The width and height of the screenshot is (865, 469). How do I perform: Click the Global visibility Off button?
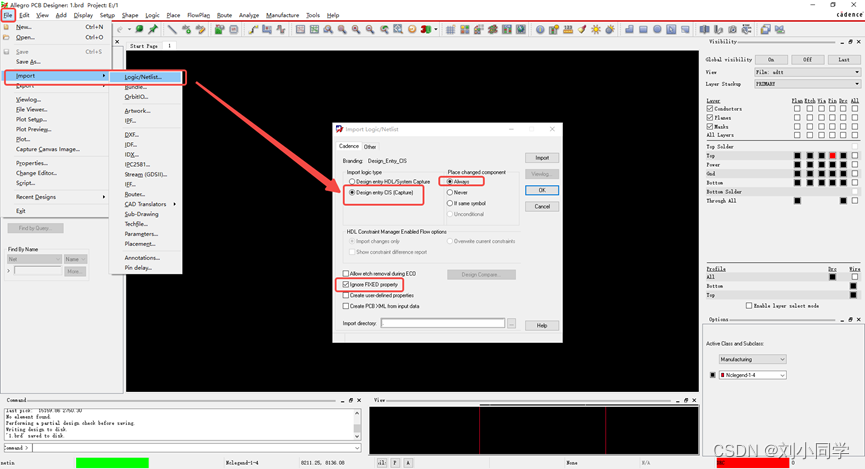point(807,60)
